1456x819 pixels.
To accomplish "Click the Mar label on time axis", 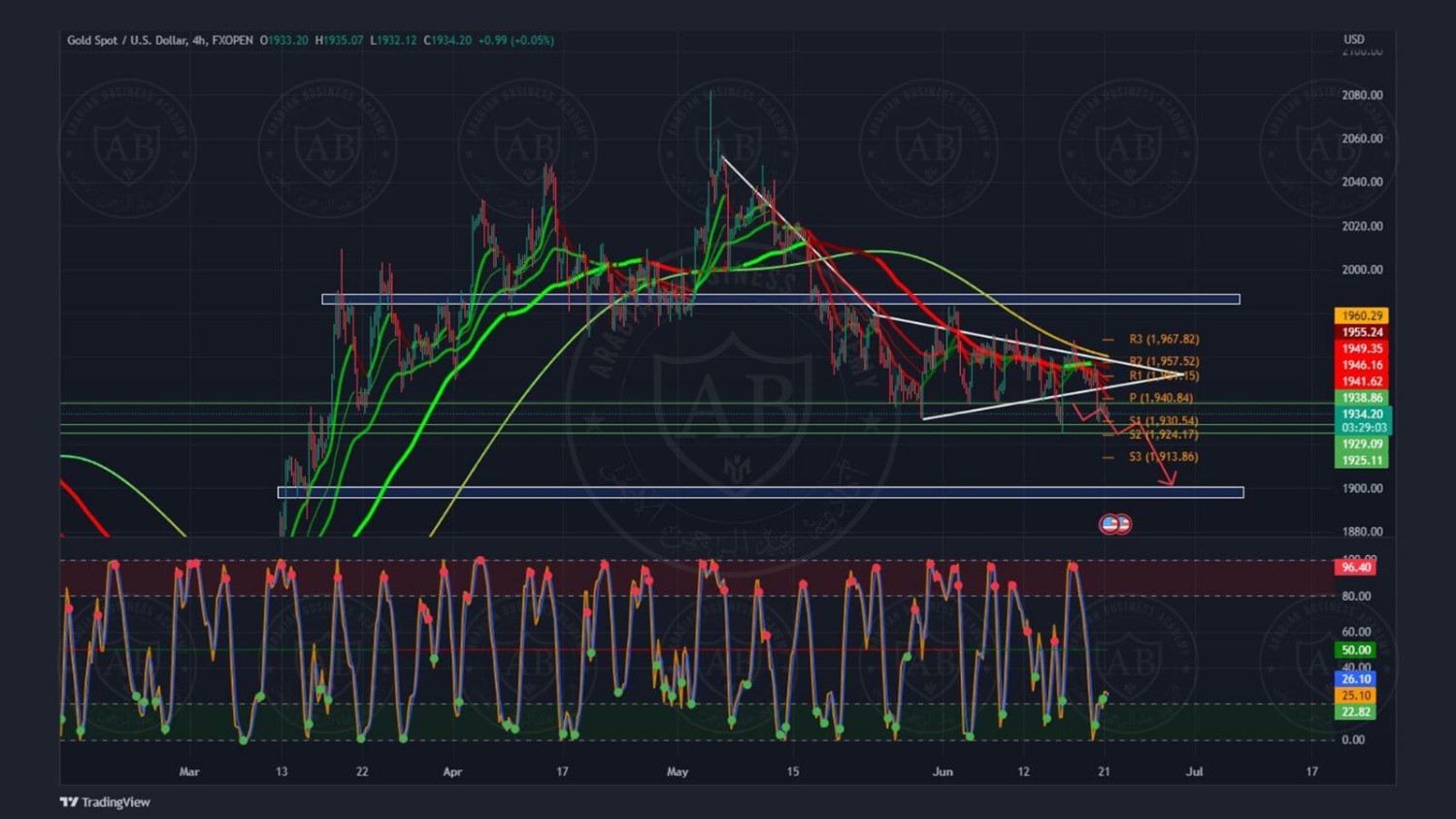I will coord(189,771).
